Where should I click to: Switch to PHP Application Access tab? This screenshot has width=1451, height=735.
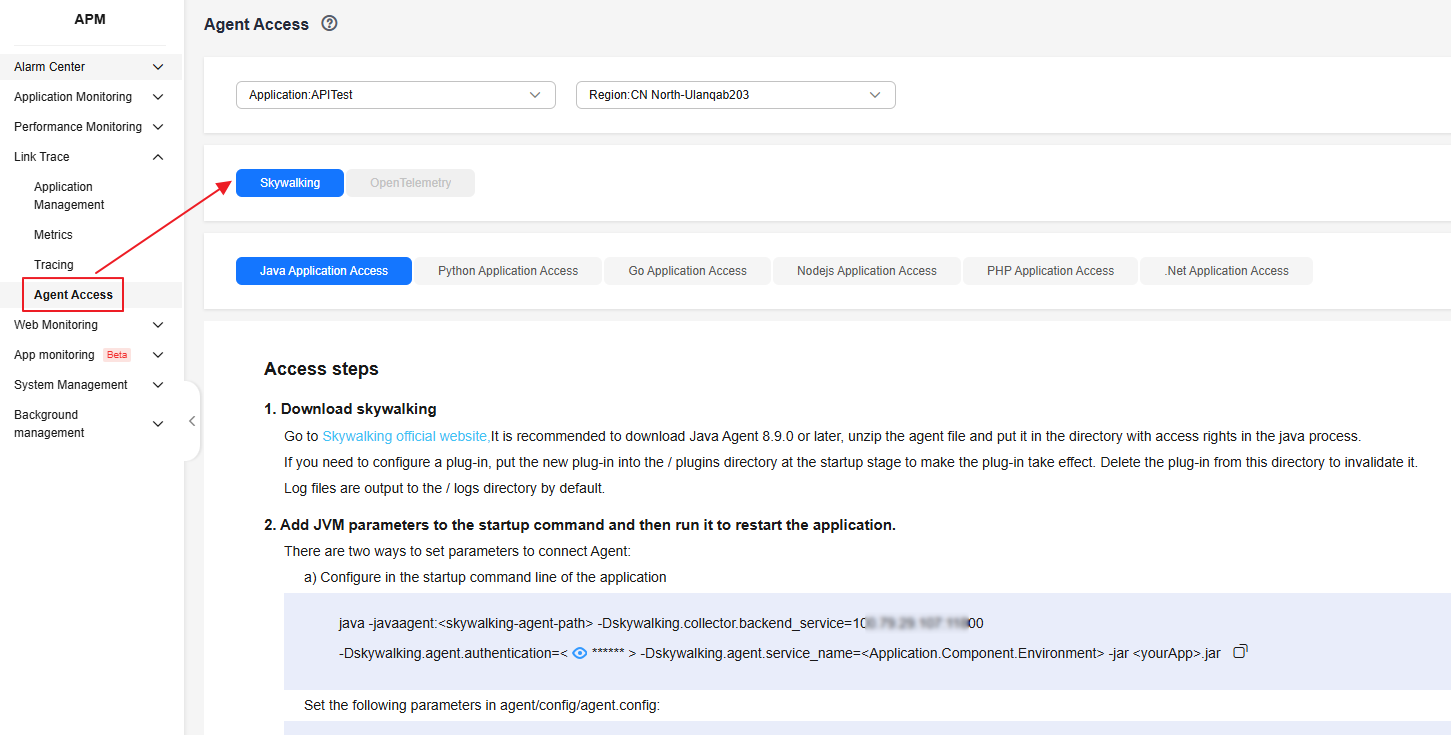[x=1050, y=271]
